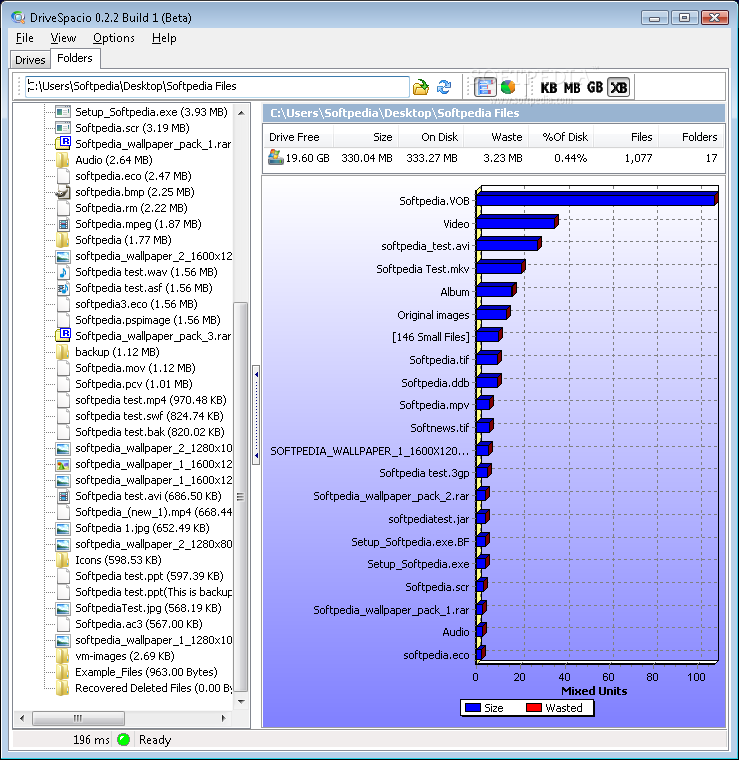Open the Help menu
The image size is (739, 760).
pyautogui.click(x=164, y=38)
